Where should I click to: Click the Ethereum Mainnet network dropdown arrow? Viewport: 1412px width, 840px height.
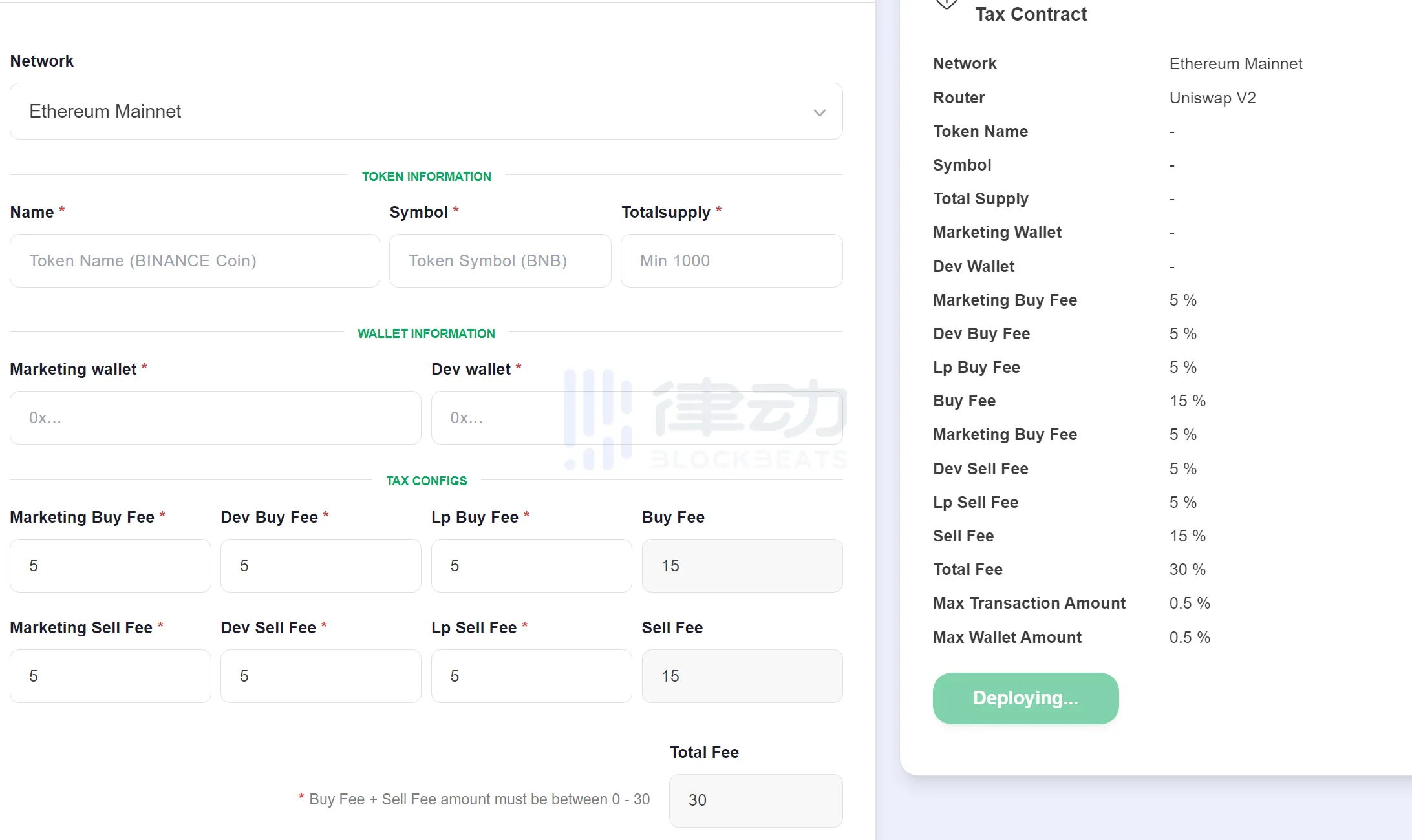[819, 111]
